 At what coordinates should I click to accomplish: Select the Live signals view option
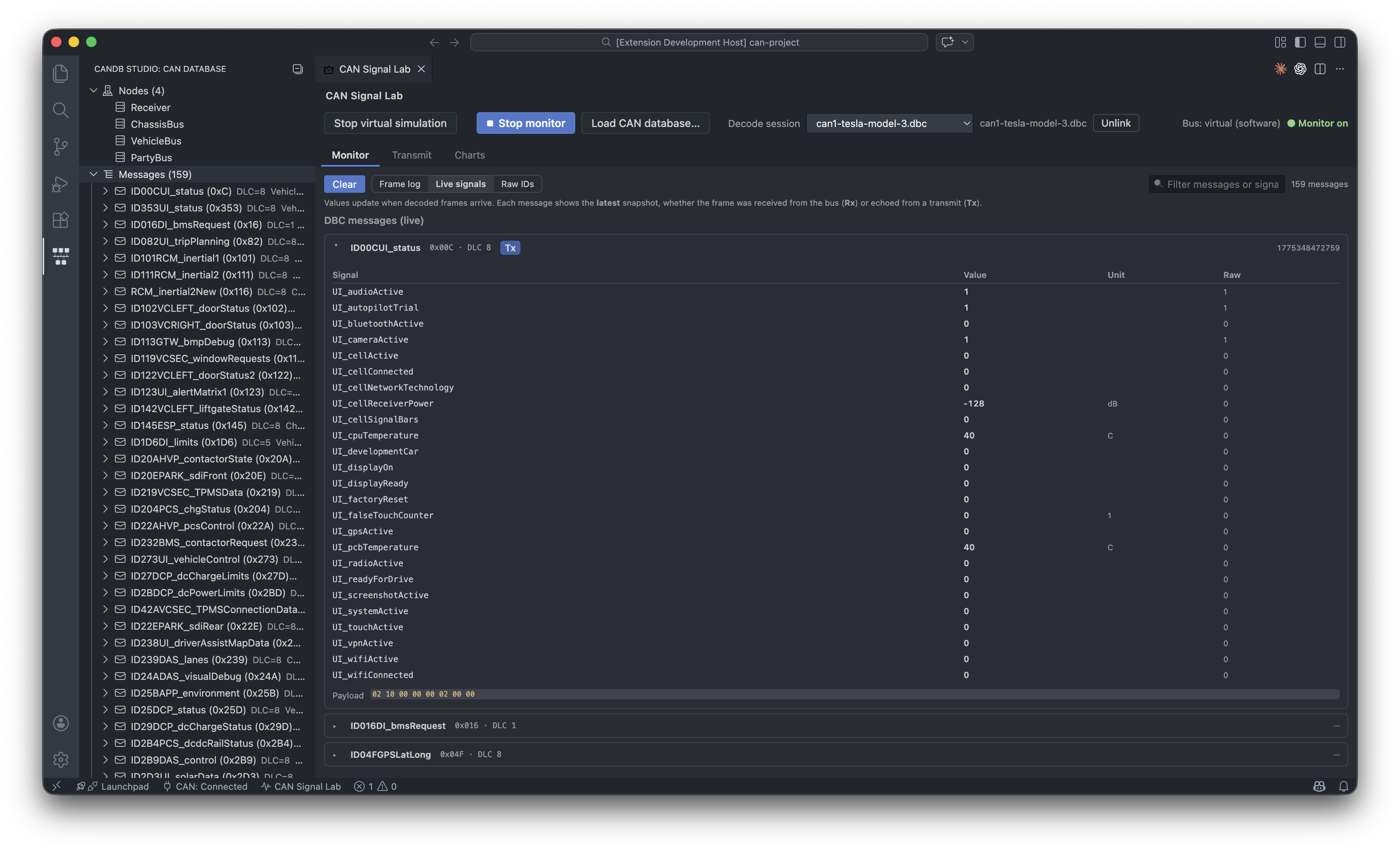[460, 184]
